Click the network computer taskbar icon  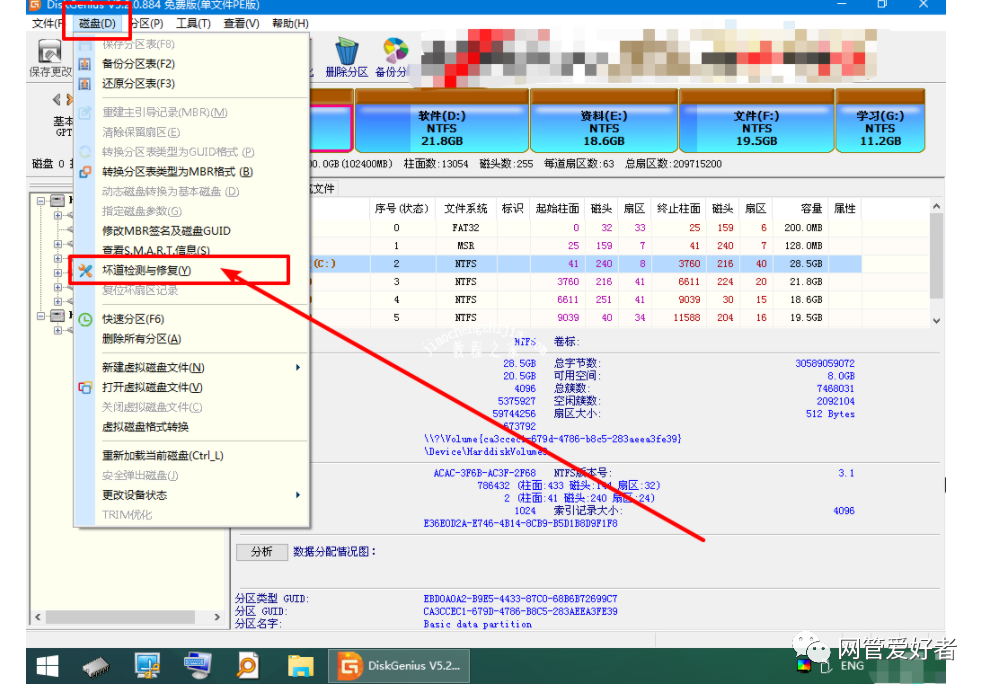147,666
